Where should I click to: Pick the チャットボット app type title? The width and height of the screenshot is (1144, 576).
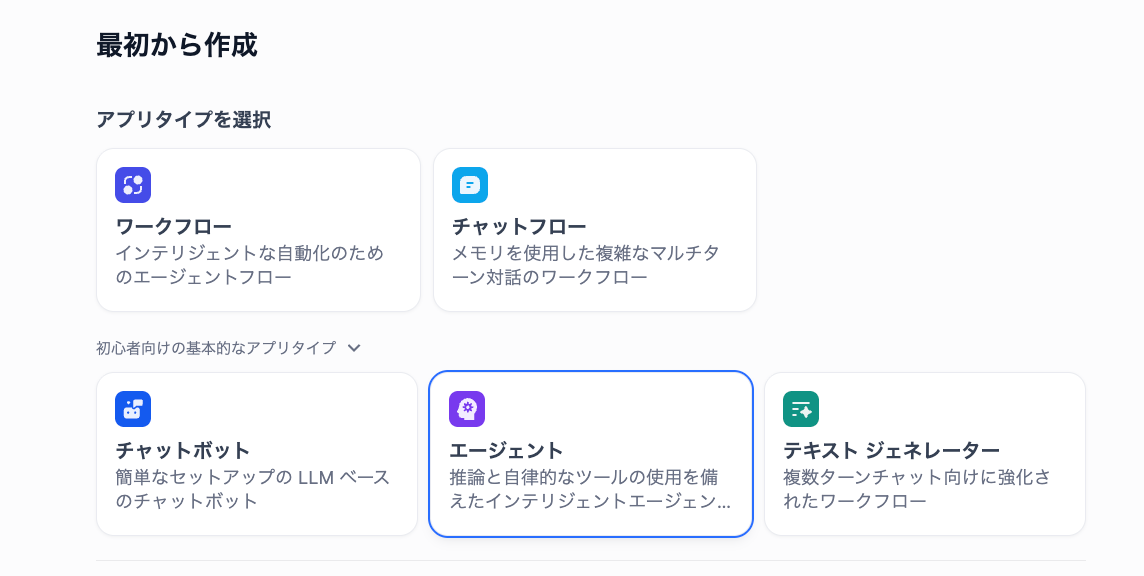tap(183, 450)
